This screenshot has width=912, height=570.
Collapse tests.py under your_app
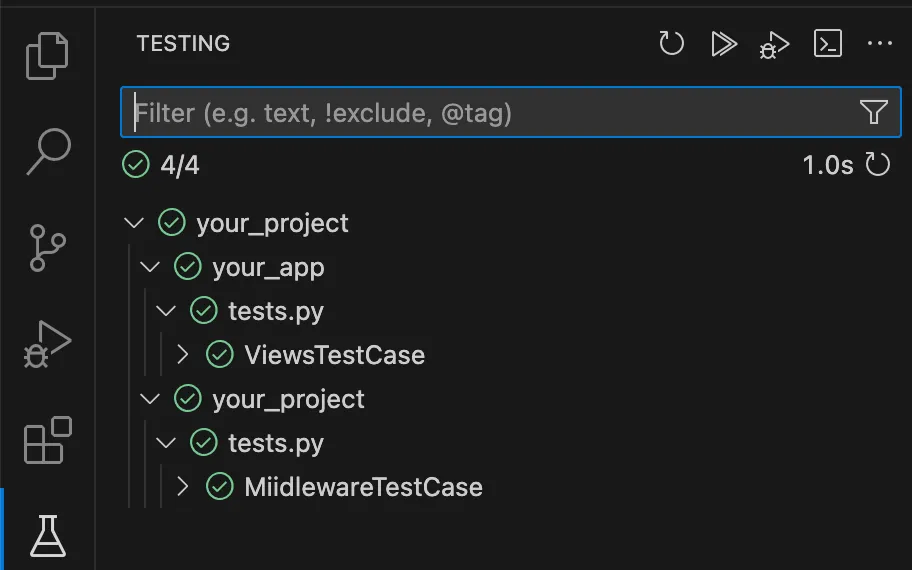[x=166, y=311]
